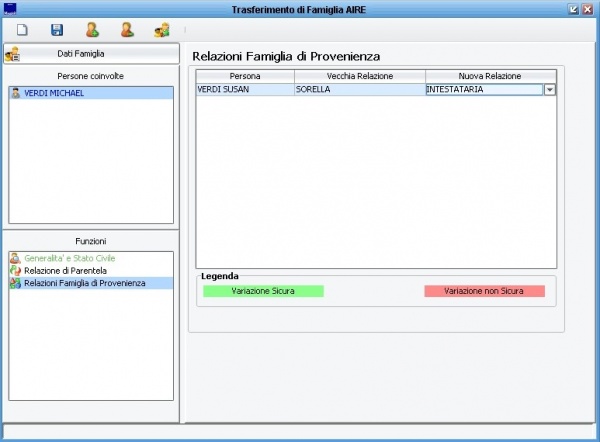Click the Relazioni Famiglia di Provenienza icon
The width and height of the screenshot is (600, 442).
point(15,283)
